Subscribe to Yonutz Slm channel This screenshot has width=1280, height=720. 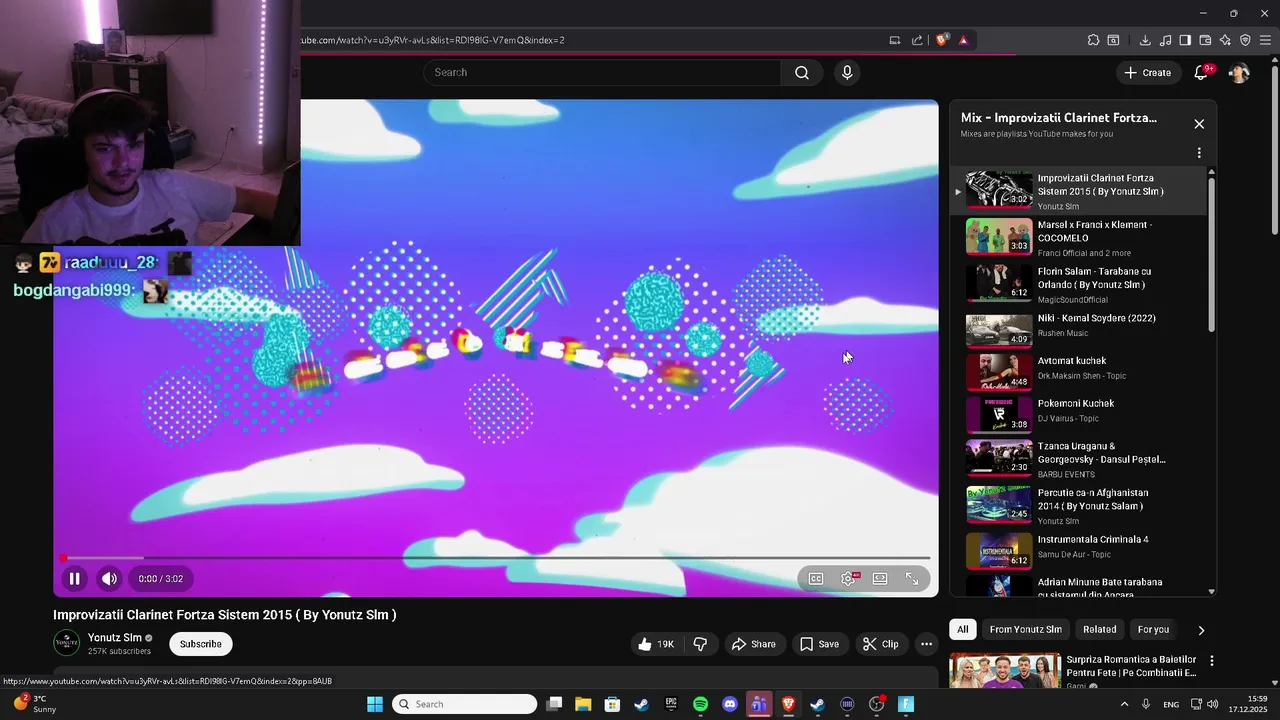click(x=200, y=644)
